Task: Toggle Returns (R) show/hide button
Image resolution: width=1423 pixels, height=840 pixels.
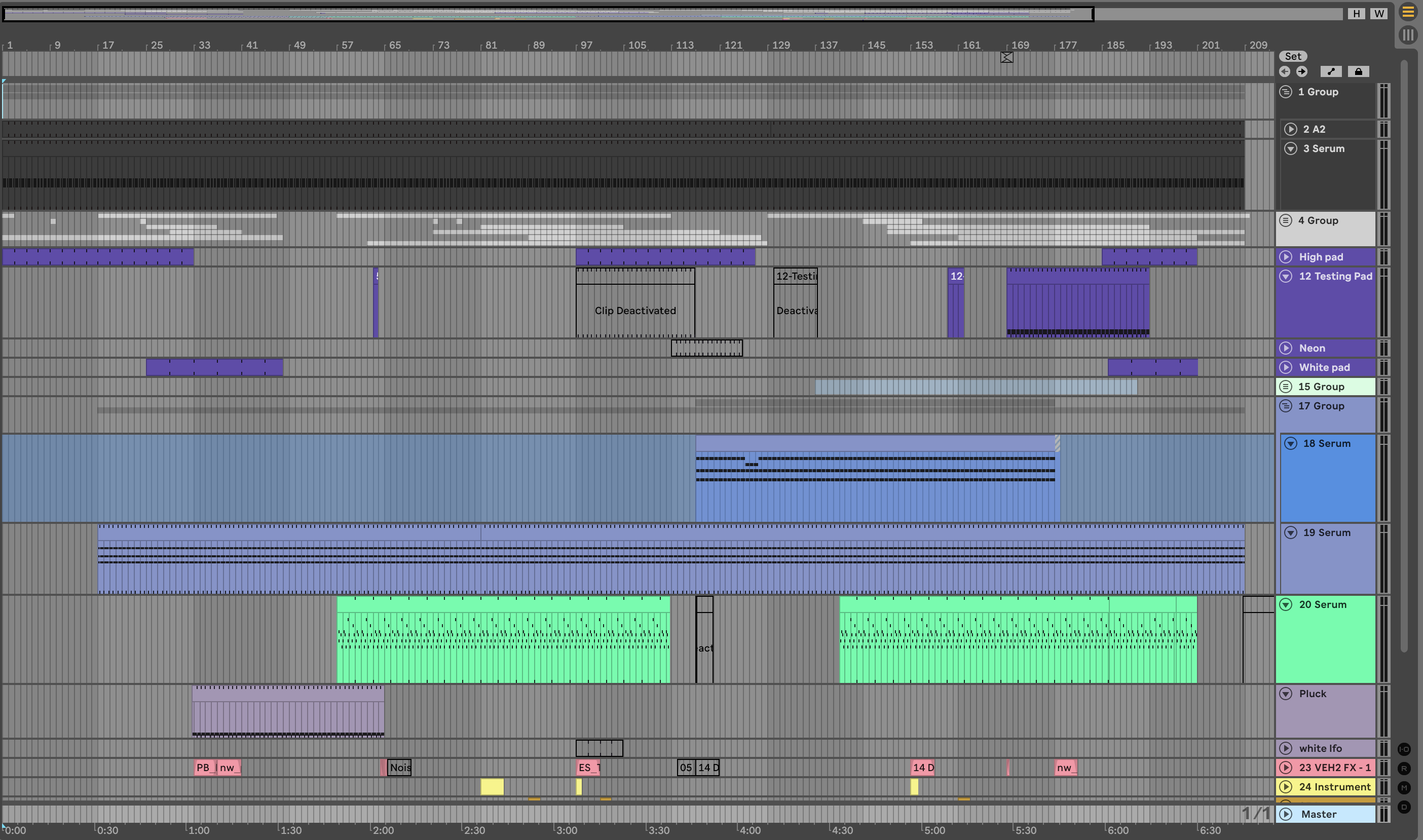Action: [1404, 768]
